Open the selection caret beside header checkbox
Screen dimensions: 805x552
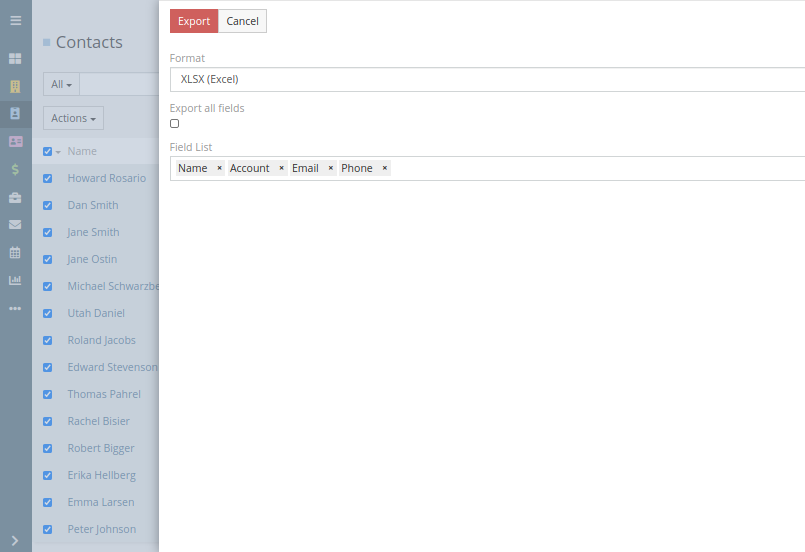[x=58, y=152]
